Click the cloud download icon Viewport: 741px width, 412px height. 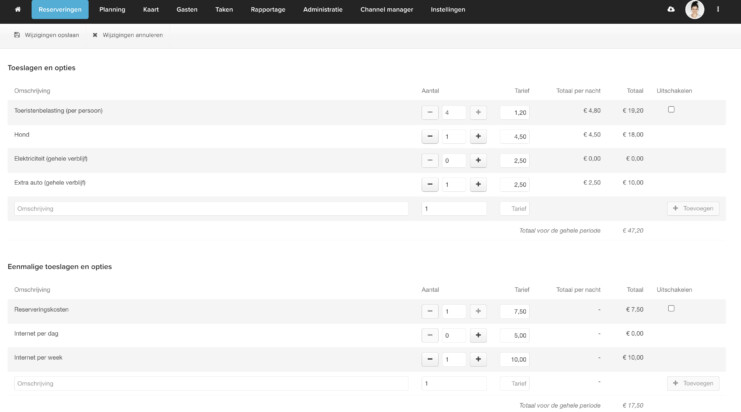[x=670, y=9]
